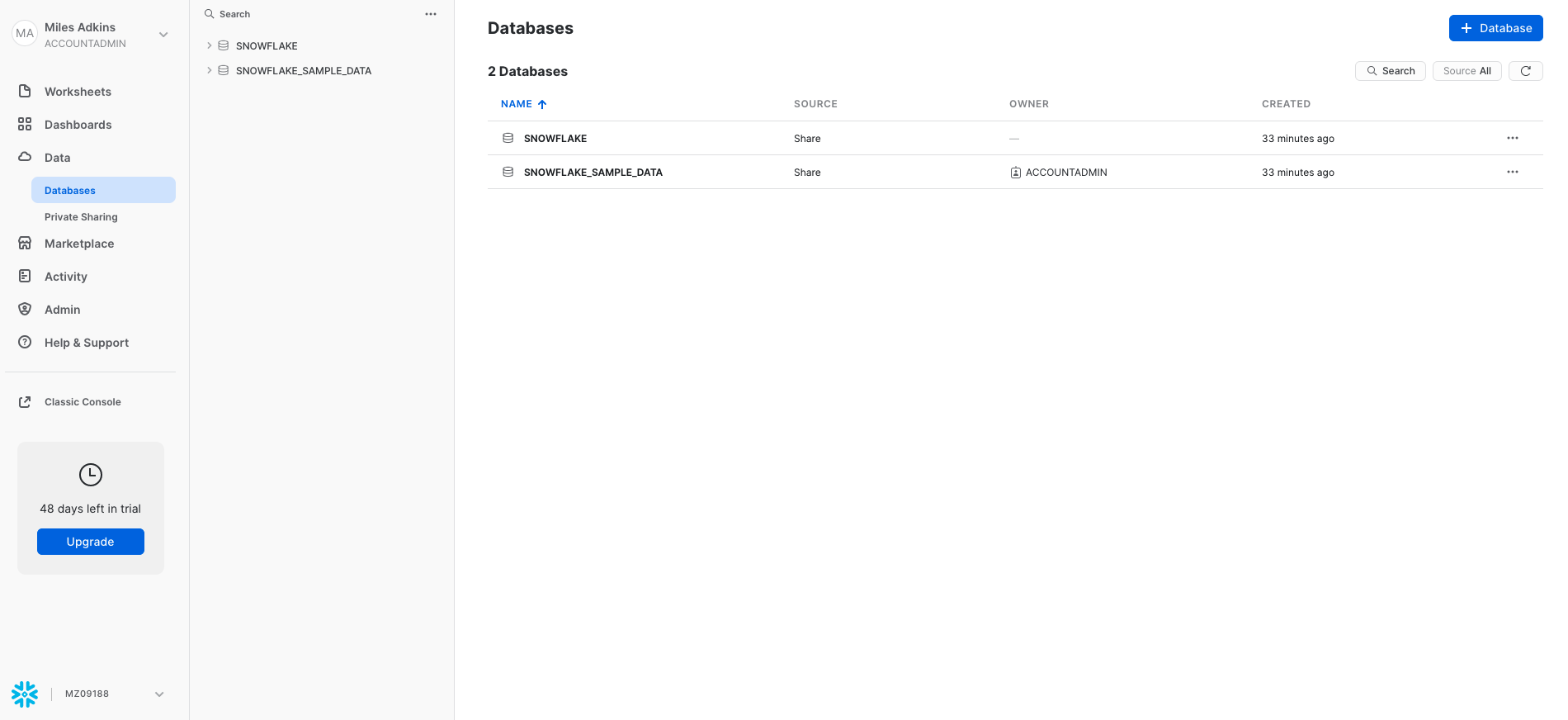This screenshot has width=1568, height=720.
Task: Open the MZ09188 account switcher chevron
Action: 159,694
